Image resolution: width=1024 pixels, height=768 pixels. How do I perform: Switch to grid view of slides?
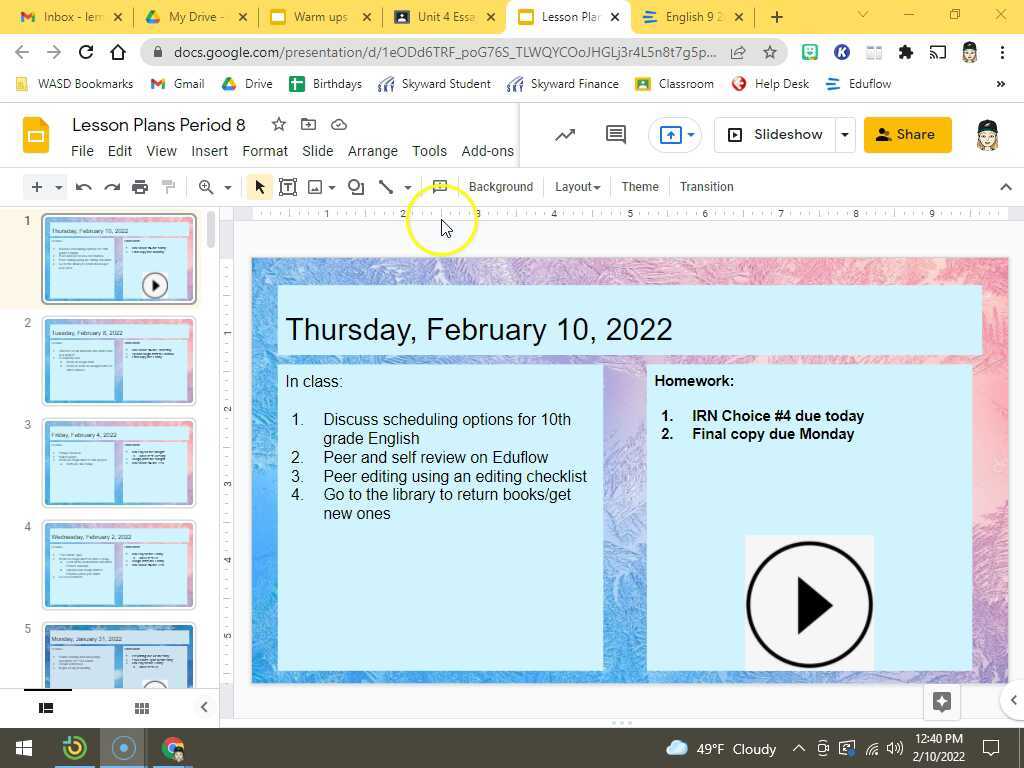pos(142,709)
